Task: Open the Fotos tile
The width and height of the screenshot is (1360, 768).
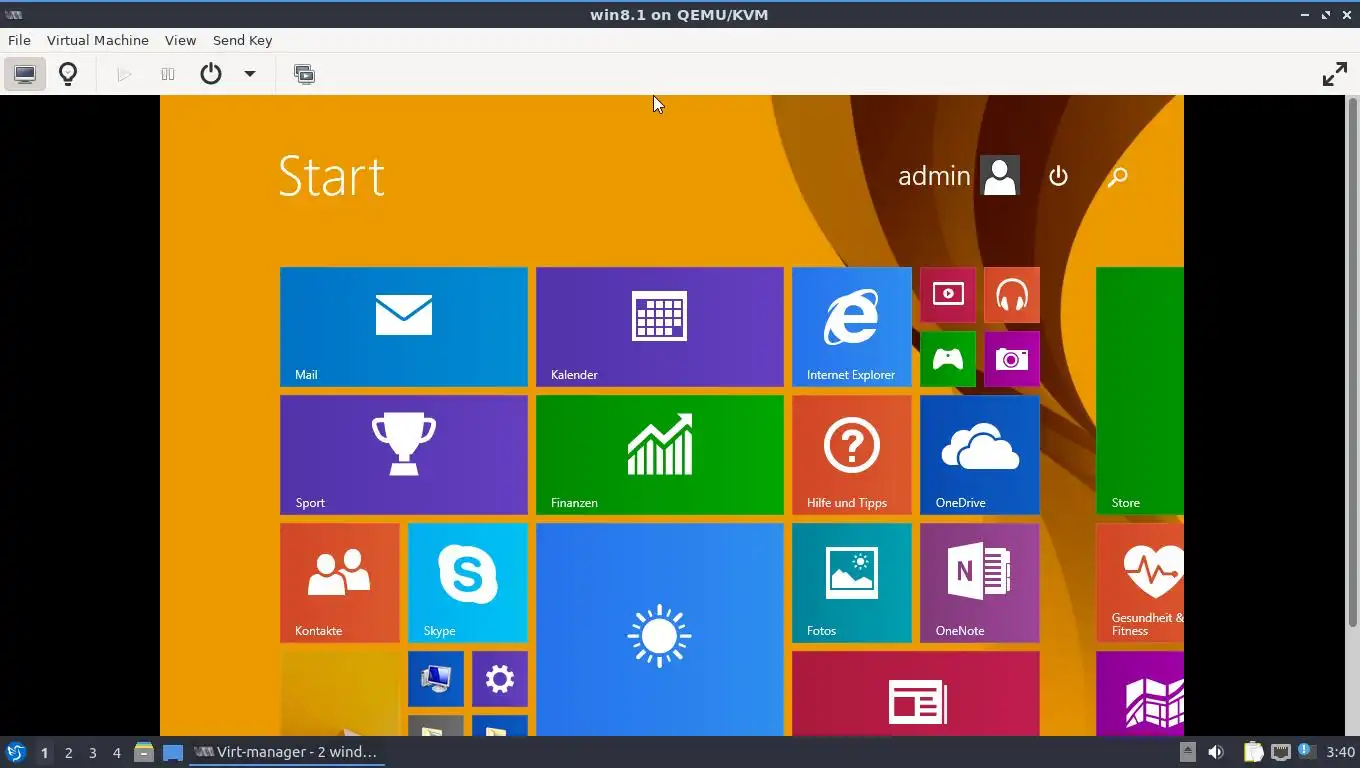Action: coord(852,583)
